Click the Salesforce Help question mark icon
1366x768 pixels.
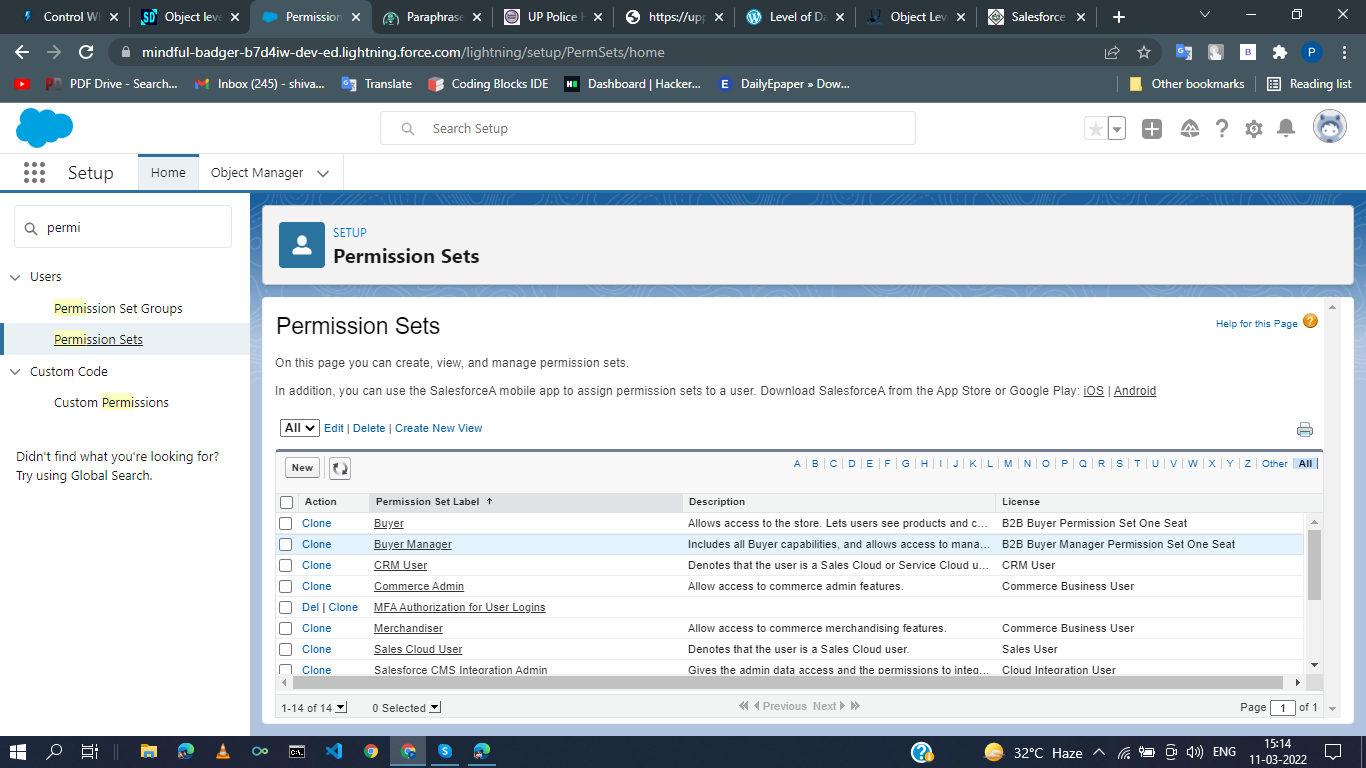[1222, 129]
